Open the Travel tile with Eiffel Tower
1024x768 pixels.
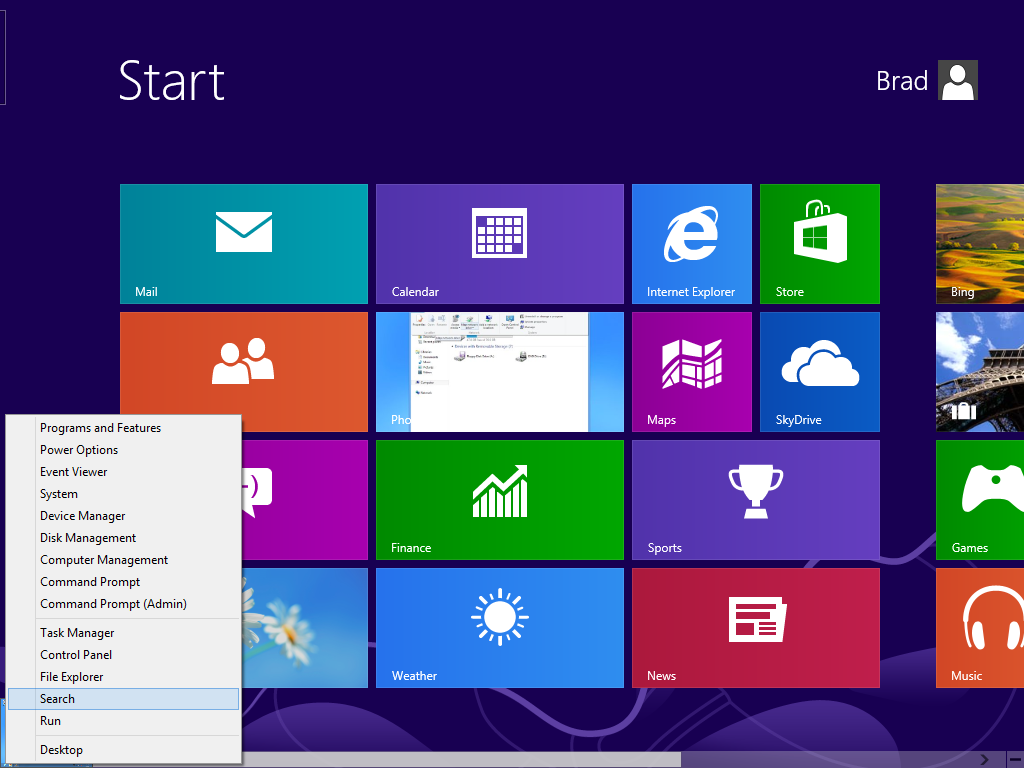980,372
